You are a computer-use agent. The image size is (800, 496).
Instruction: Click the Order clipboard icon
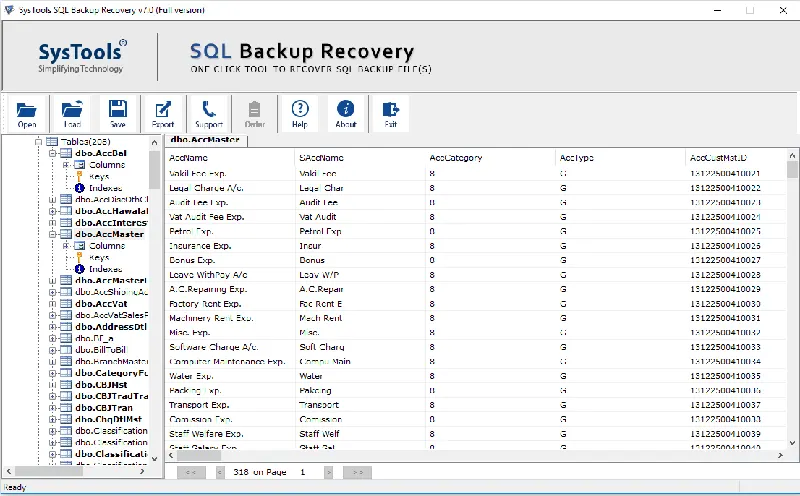[x=254, y=114]
